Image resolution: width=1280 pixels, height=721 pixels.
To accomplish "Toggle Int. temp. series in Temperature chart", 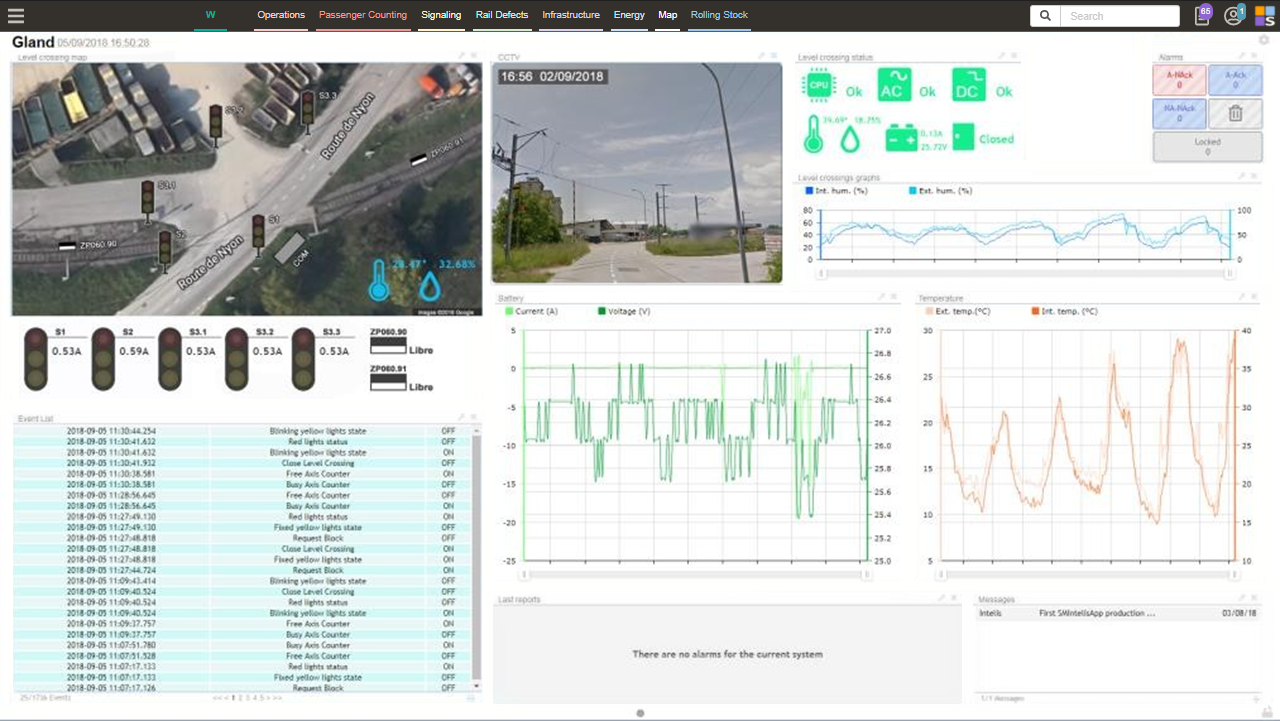I will click(1065, 312).
